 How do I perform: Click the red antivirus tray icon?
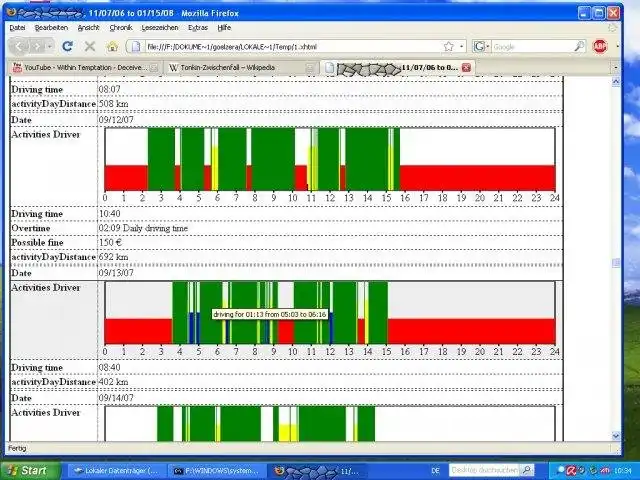pyautogui.click(x=571, y=471)
